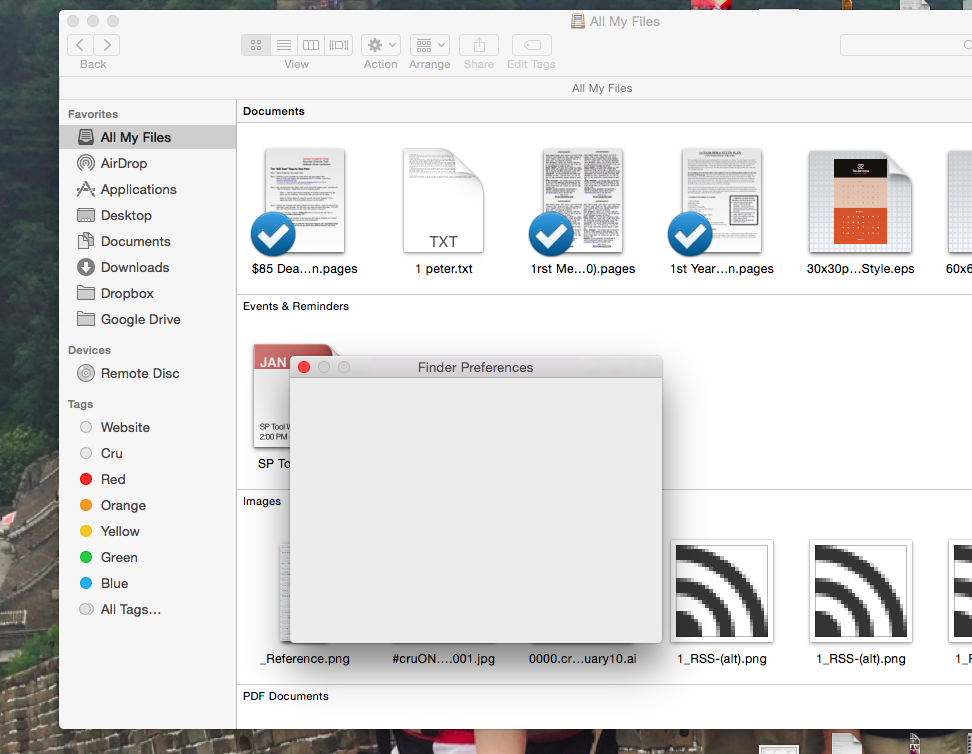Viewport: 972px width, 754px height.
Task: Click the Edit Tags toolbar button
Action: (x=532, y=45)
